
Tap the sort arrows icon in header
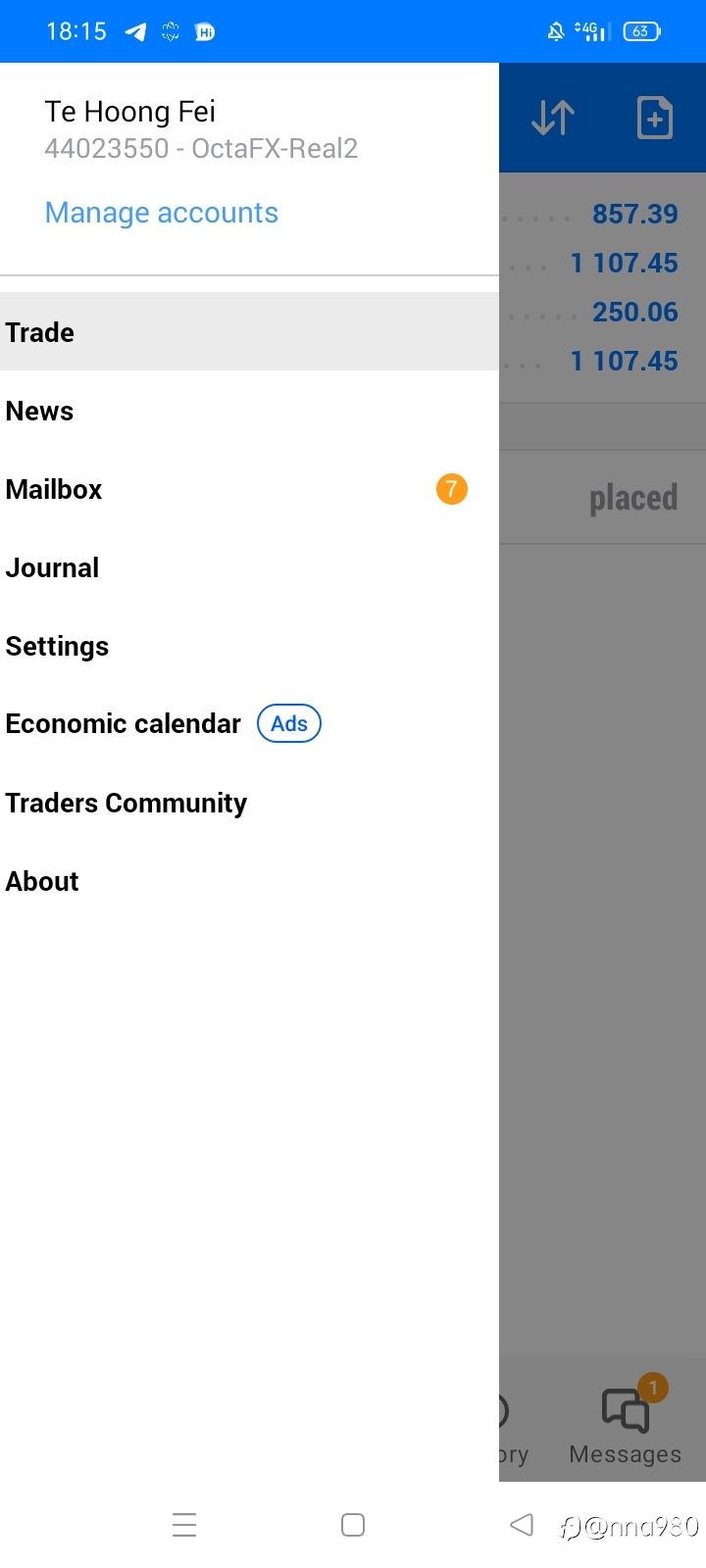tap(553, 118)
